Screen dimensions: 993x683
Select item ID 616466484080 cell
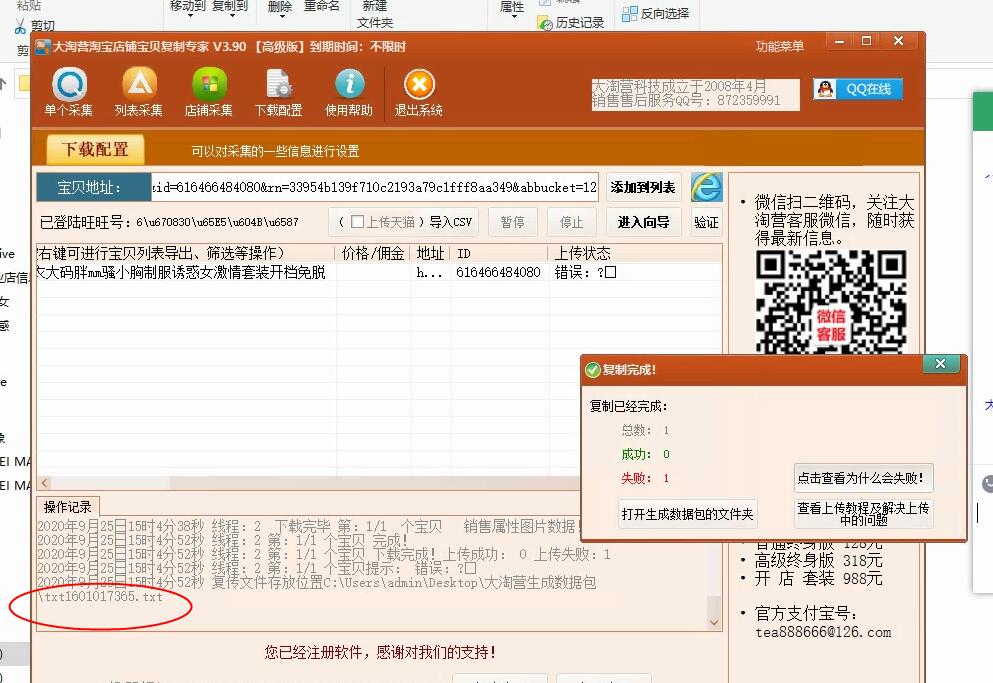click(498, 272)
